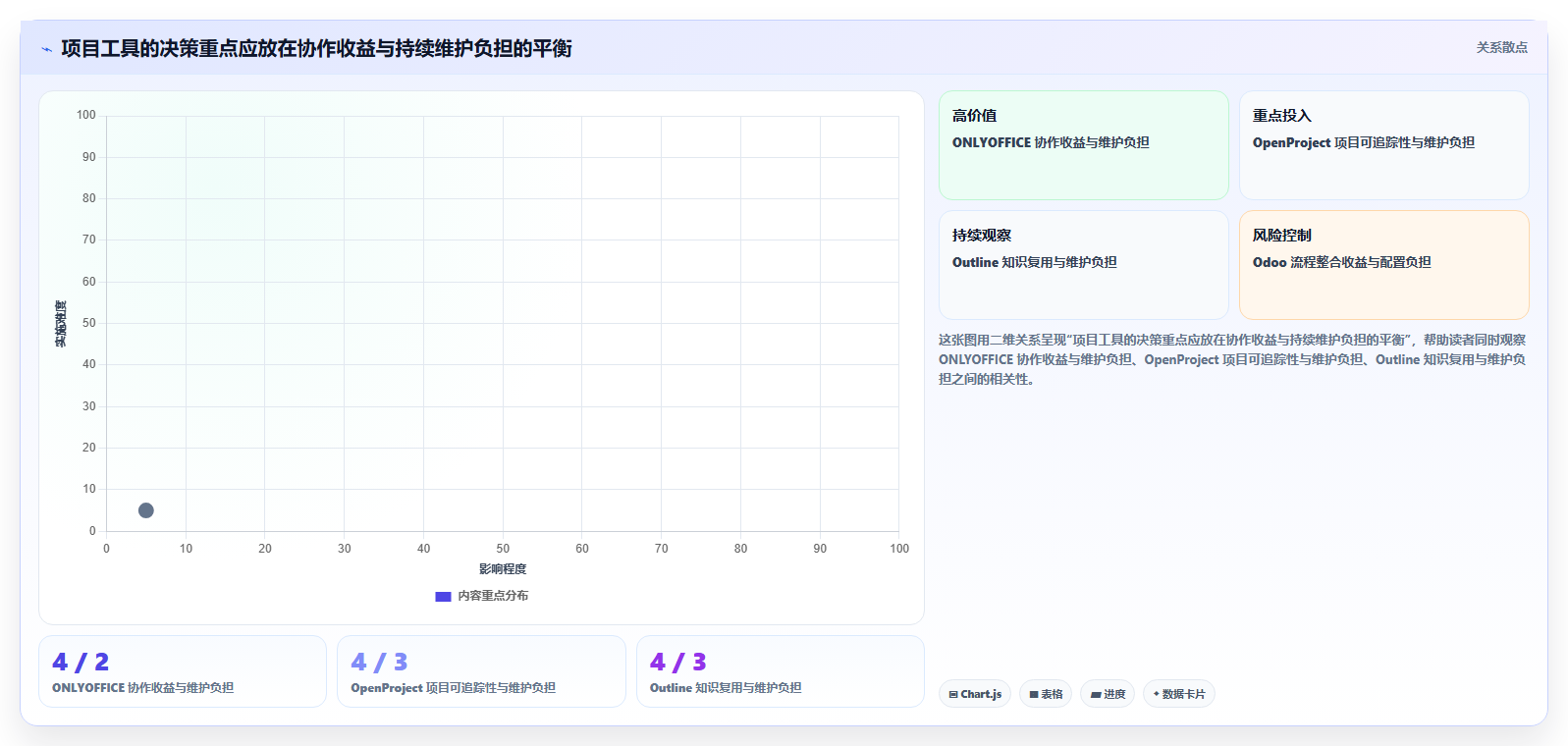Open the 持续观察 Outline card
The width and height of the screenshot is (1568, 746).
click(x=1084, y=265)
